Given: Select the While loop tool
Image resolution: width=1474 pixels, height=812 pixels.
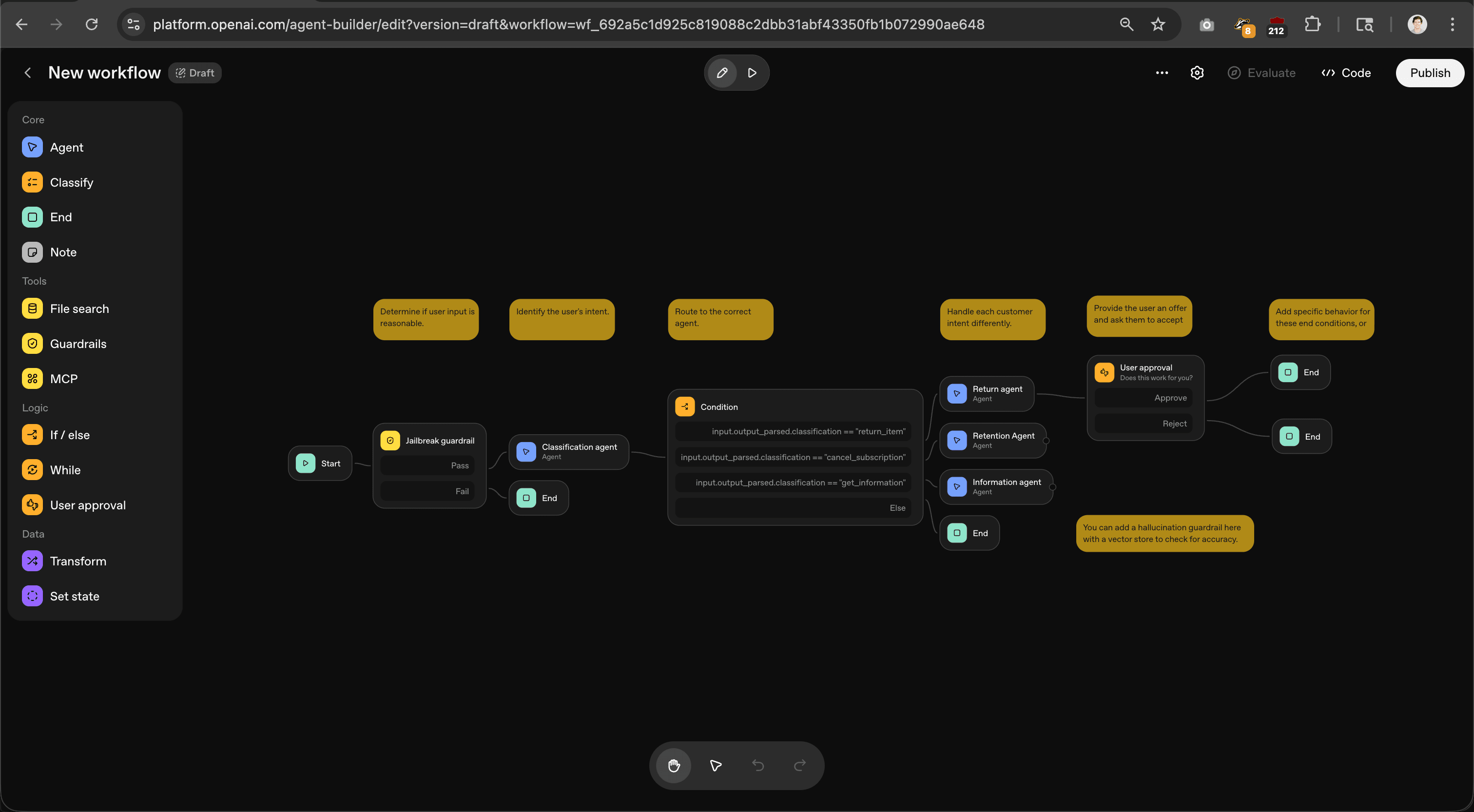Looking at the screenshot, I should [x=65, y=470].
